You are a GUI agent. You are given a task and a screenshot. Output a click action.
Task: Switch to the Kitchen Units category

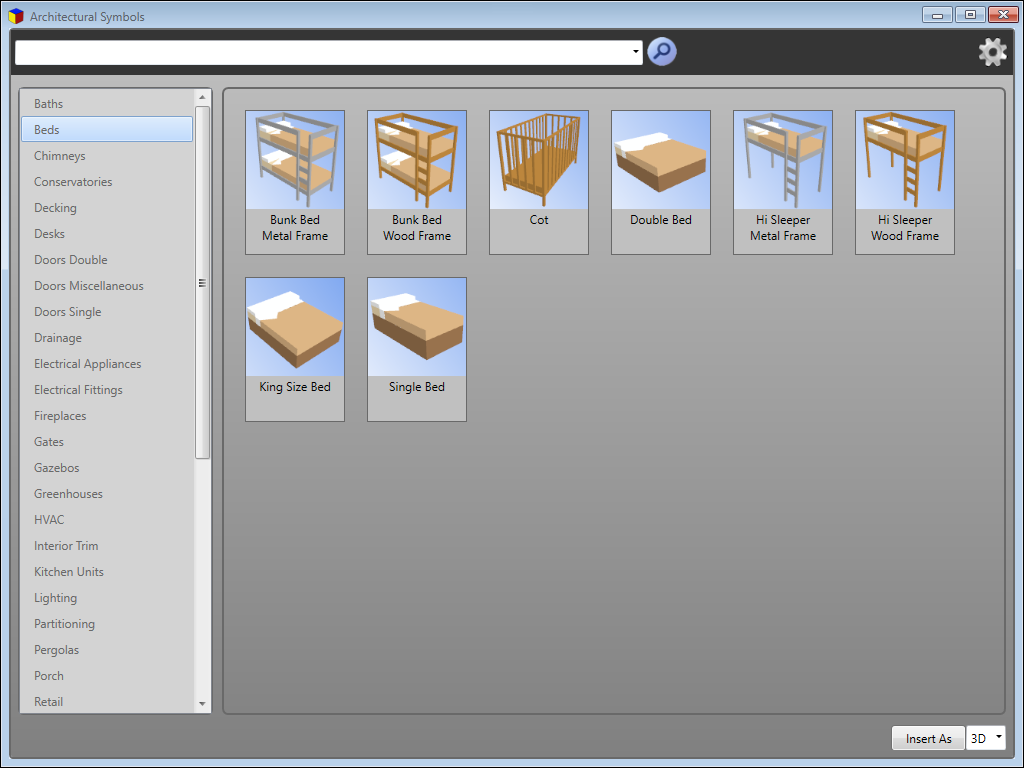point(68,571)
